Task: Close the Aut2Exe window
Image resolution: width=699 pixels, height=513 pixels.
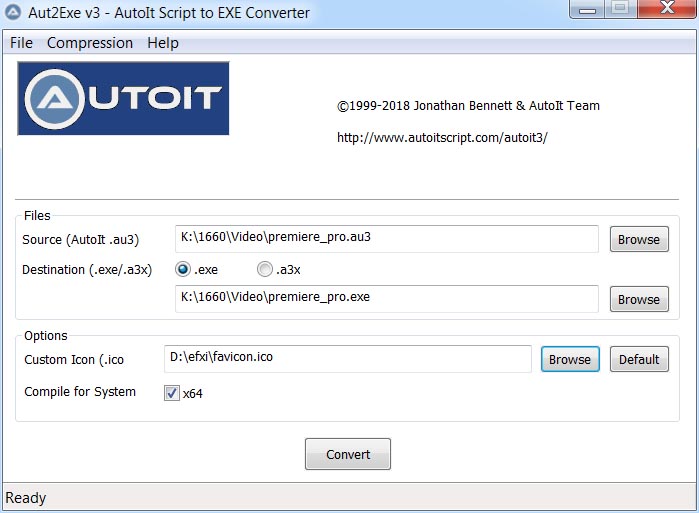Action: point(667,9)
